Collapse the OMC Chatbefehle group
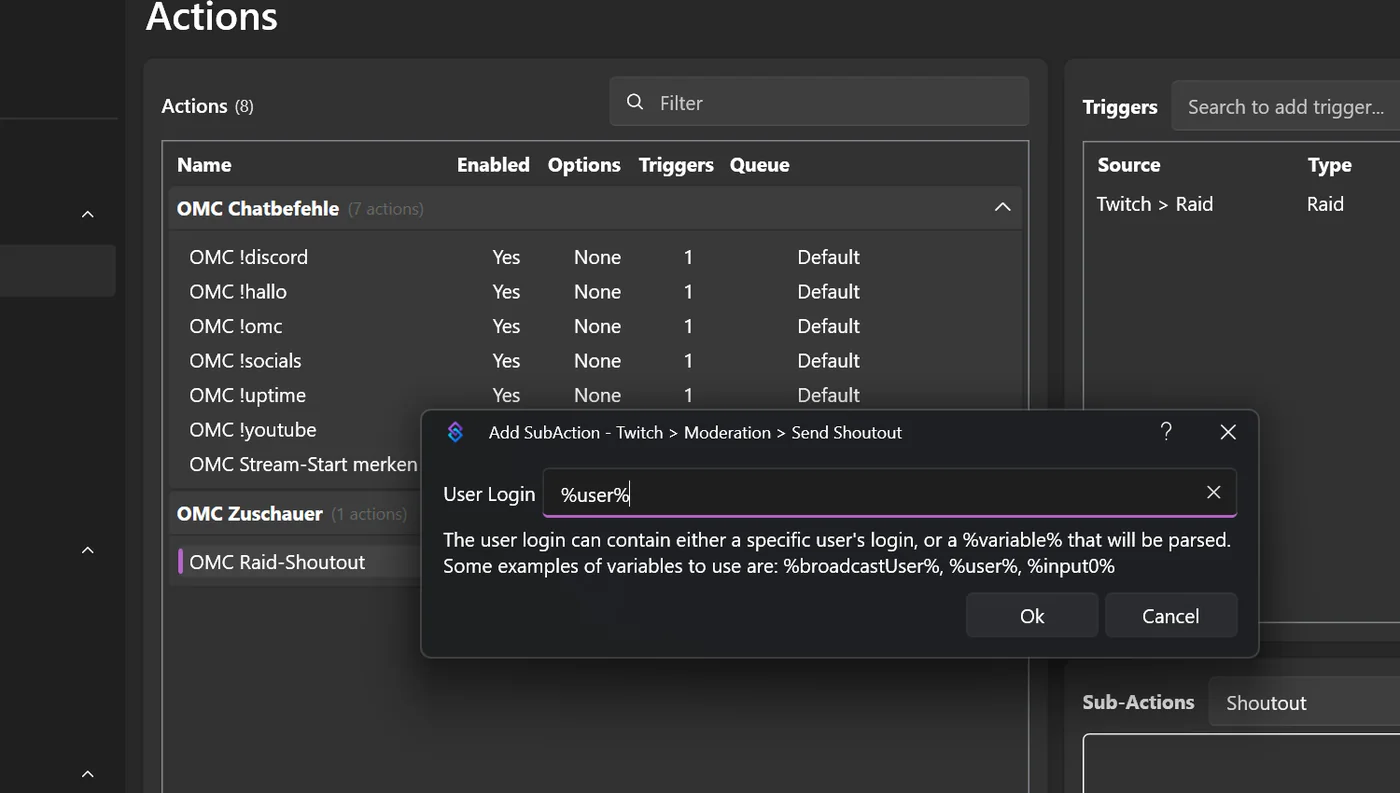This screenshot has height=793, width=1400. tap(1003, 208)
